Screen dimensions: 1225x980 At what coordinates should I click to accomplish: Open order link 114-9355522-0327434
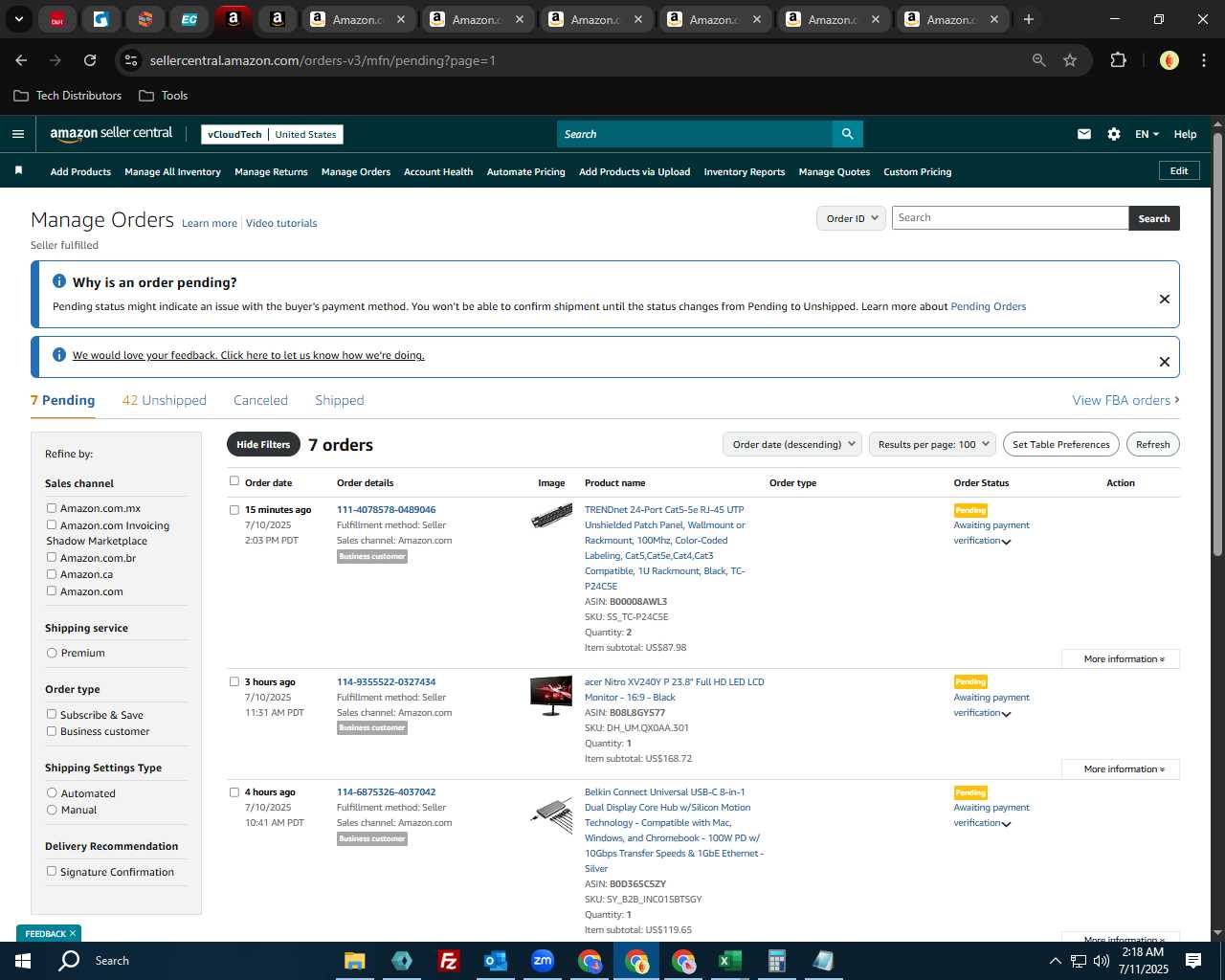click(386, 682)
